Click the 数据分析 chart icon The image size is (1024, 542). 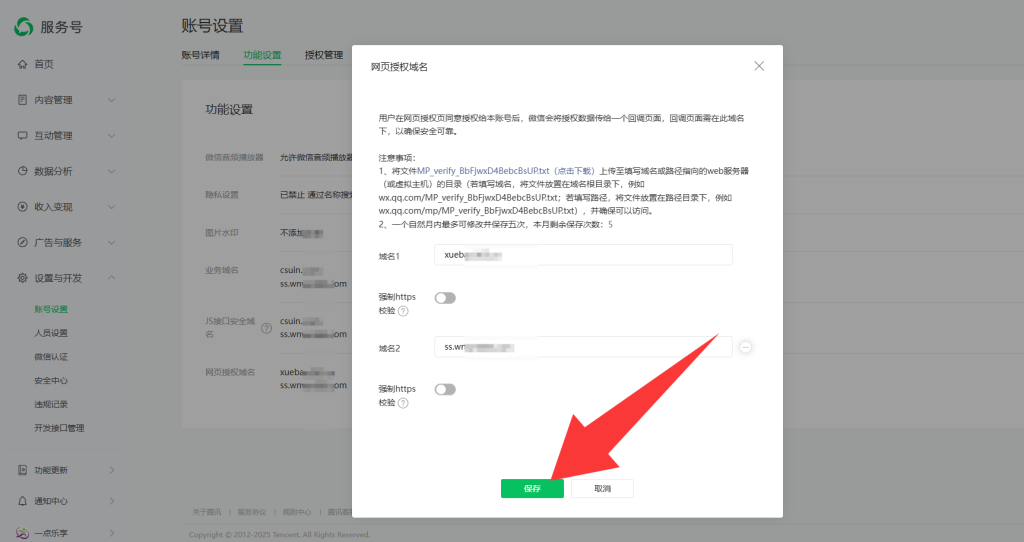[x=22, y=171]
